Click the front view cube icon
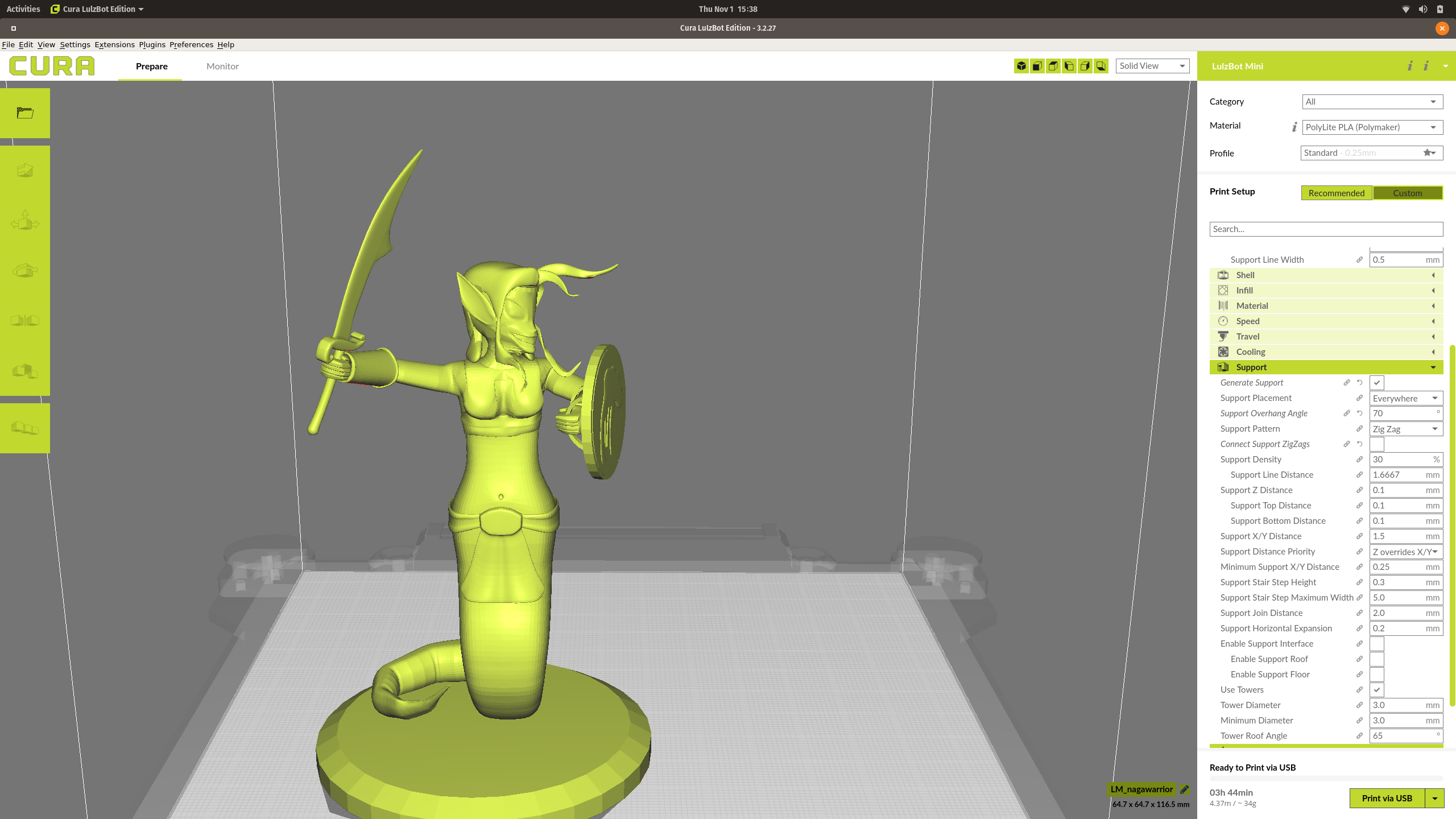The height and width of the screenshot is (819, 1456). pyautogui.click(x=1037, y=66)
